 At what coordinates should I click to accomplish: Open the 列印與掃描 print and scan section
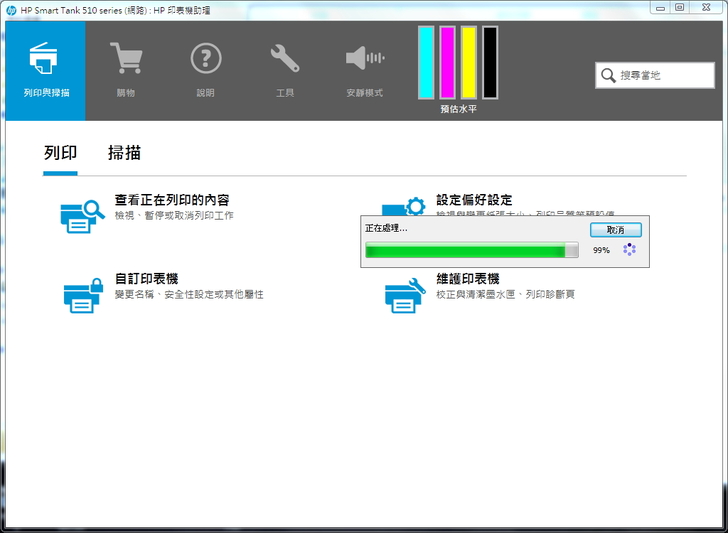(x=46, y=71)
